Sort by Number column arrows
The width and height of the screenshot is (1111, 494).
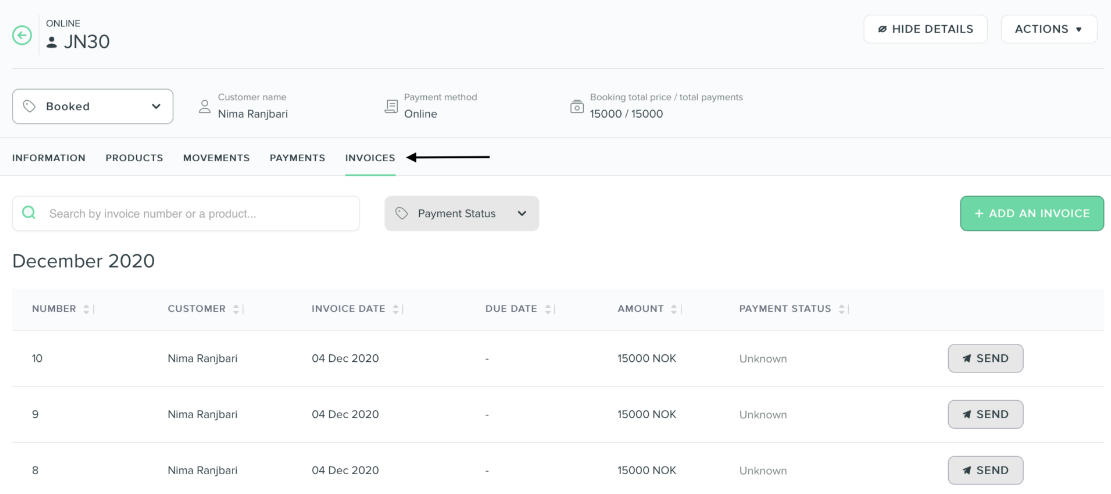click(x=86, y=309)
